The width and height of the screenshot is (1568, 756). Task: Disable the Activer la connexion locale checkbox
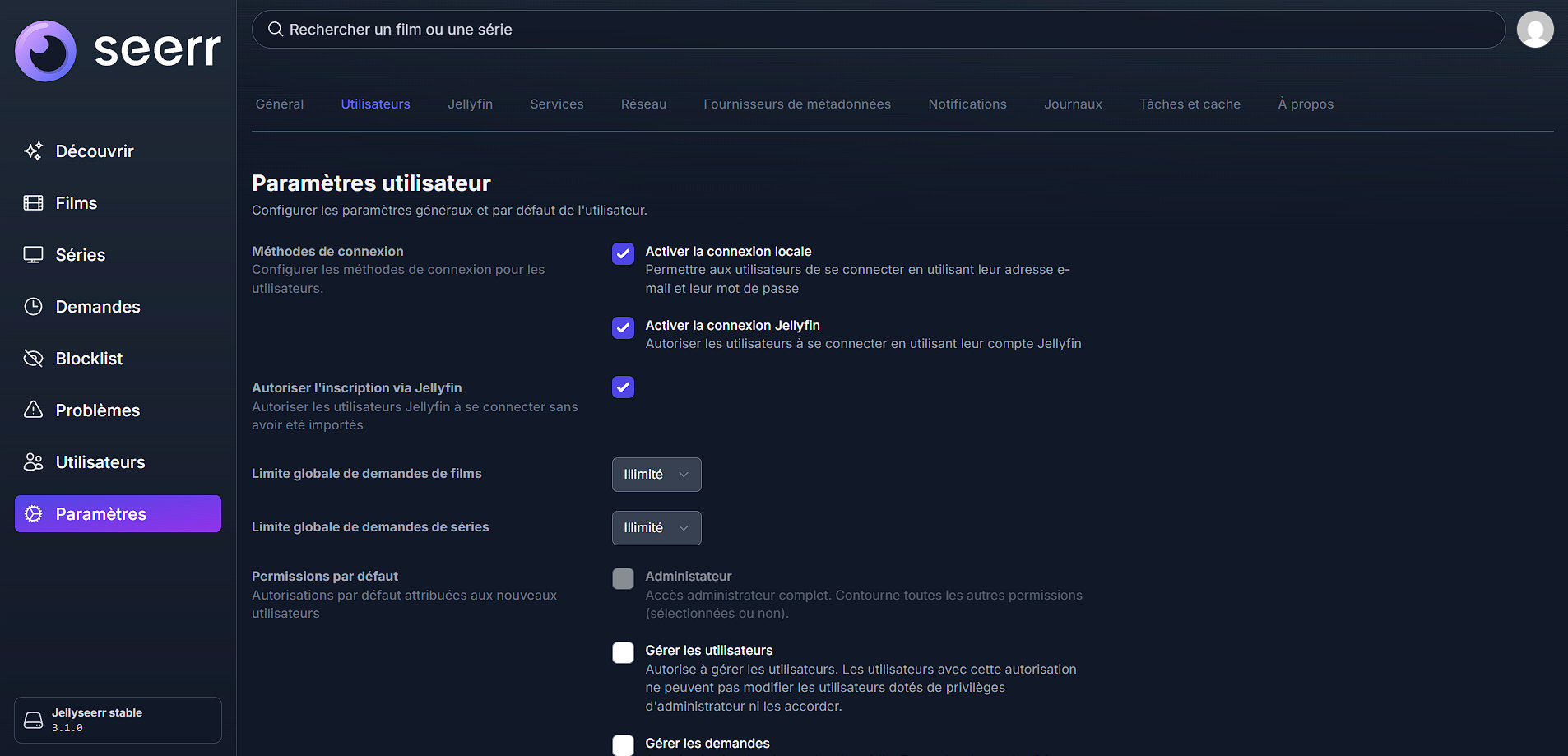623,253
